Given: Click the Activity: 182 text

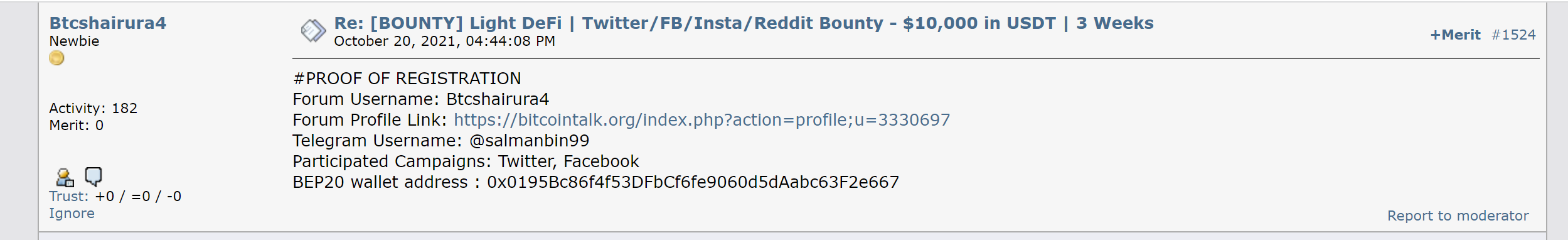Looking at the screenshot, I should [x=93, y=108].
